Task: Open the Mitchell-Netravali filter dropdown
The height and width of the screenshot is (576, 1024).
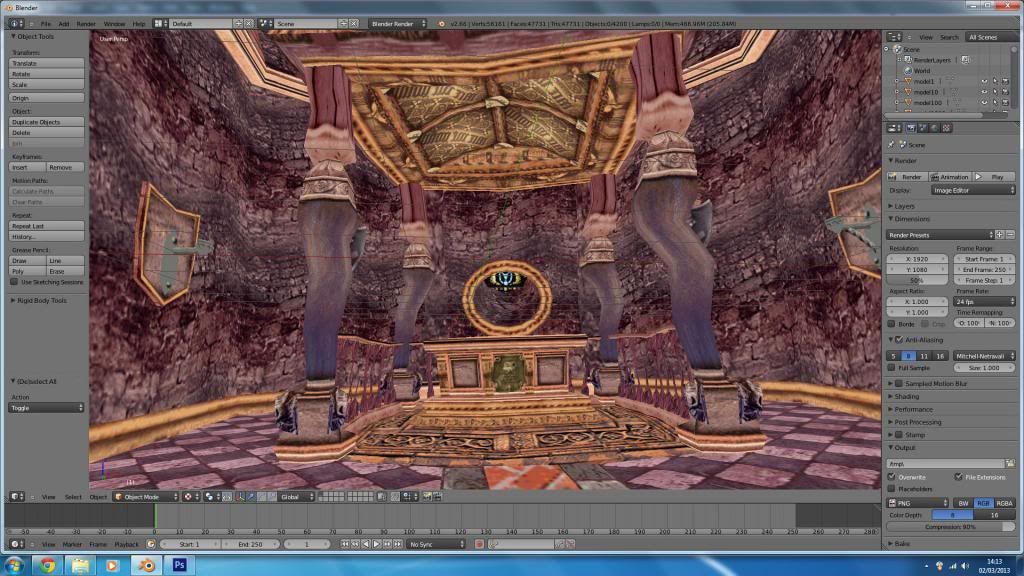Action: 984,356
